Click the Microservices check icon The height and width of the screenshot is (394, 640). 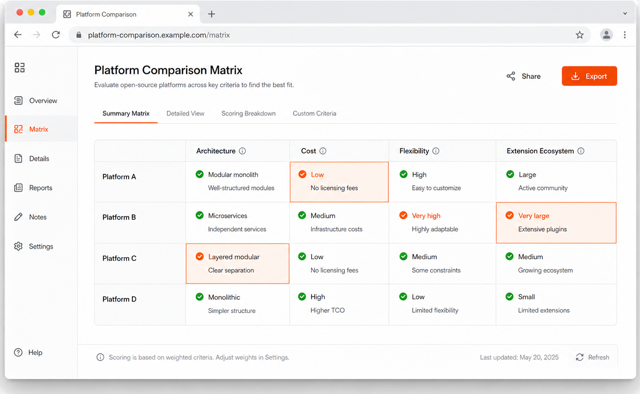tap(200, 215)
